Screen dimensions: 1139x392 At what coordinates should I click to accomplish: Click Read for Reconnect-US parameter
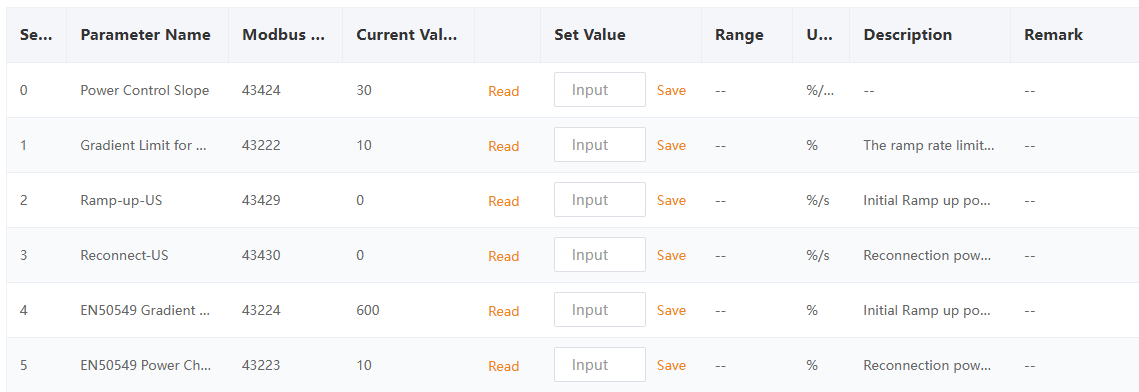click(503, 256)
